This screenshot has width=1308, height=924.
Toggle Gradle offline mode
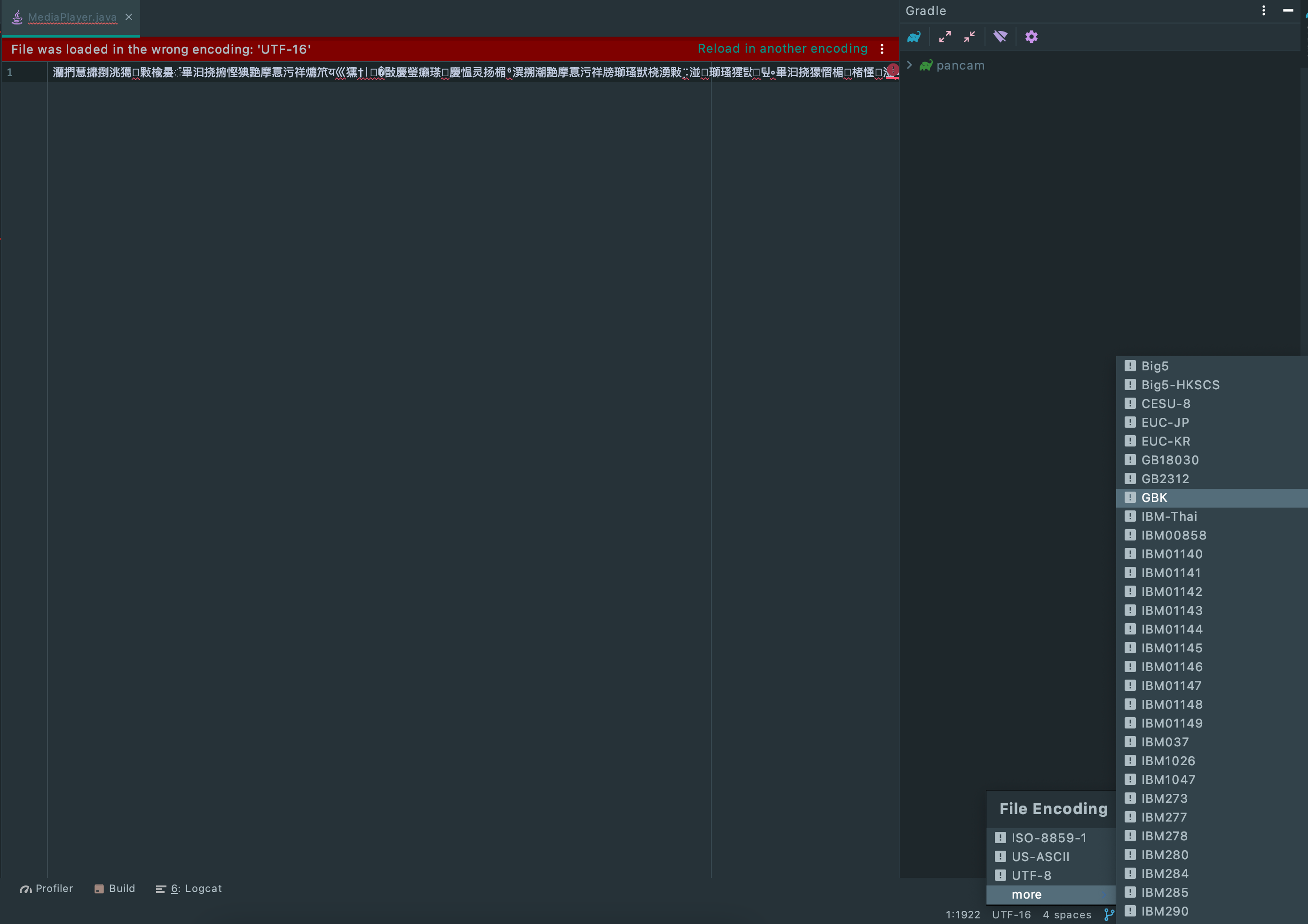click(x=1000, y=37)
